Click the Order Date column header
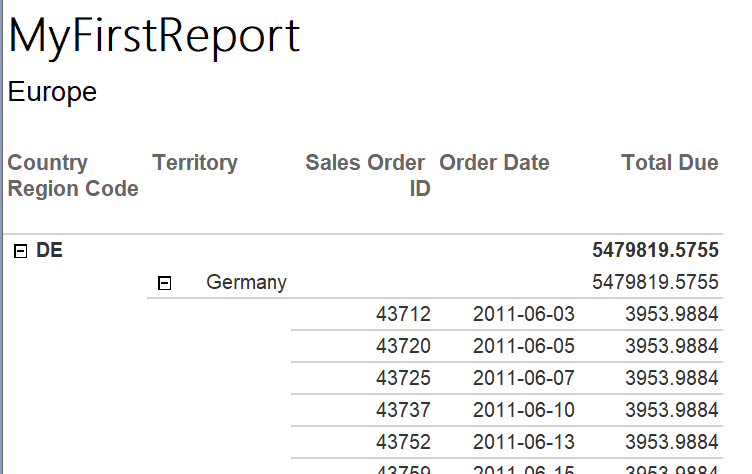This screenshot has height=474, width=752. point(494,163)
